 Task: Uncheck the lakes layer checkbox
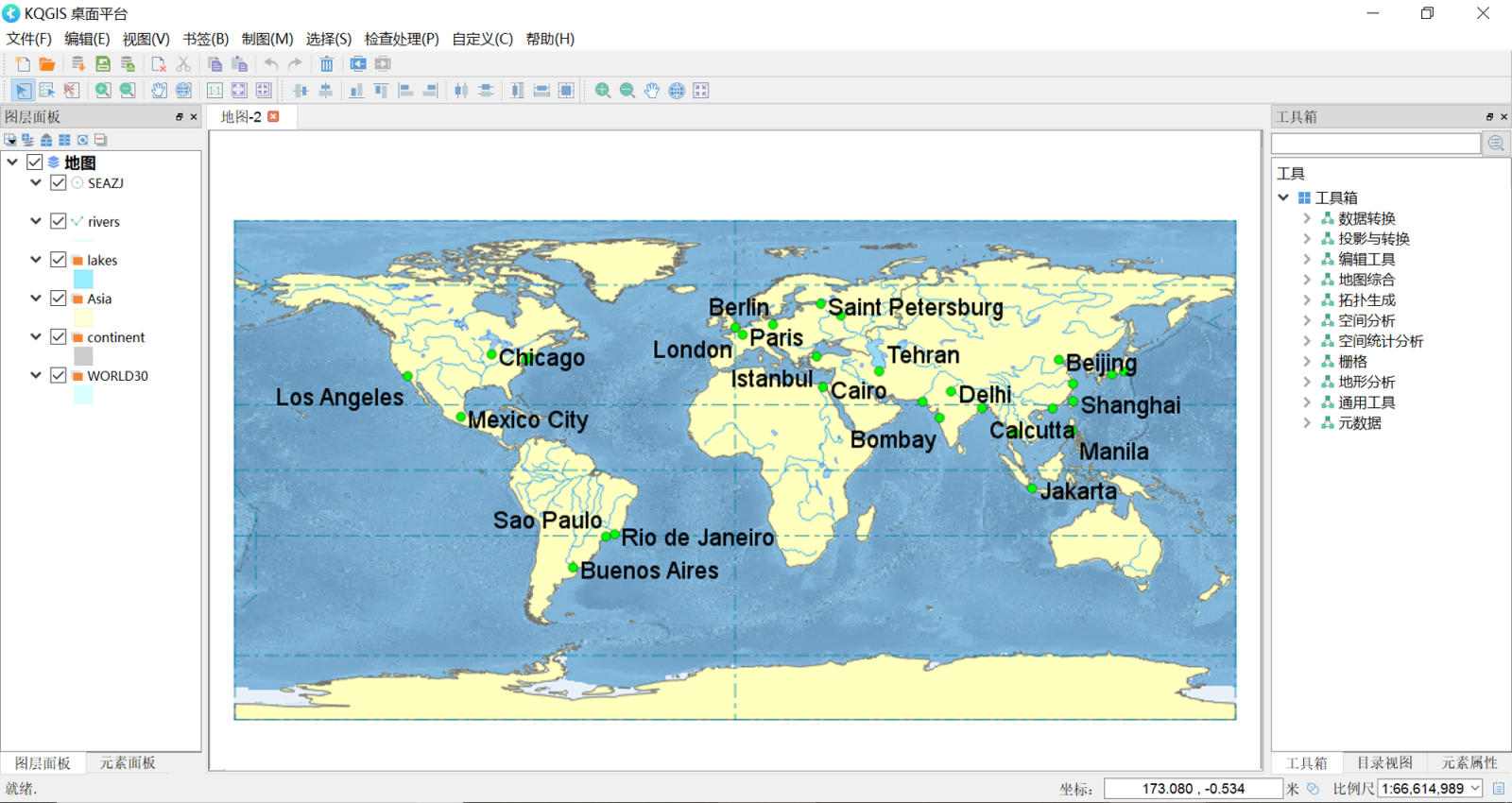click(x=59, y=260)
